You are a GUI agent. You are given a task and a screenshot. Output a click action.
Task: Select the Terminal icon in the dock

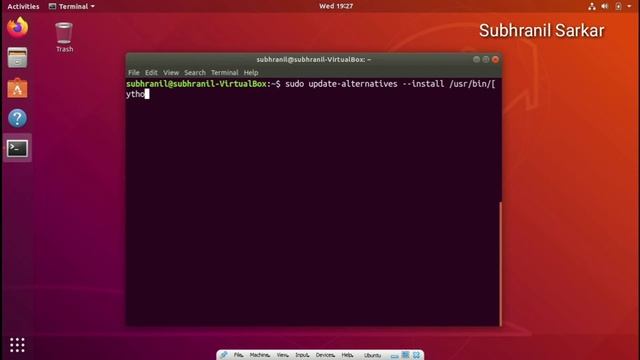[x=18, y=148]
